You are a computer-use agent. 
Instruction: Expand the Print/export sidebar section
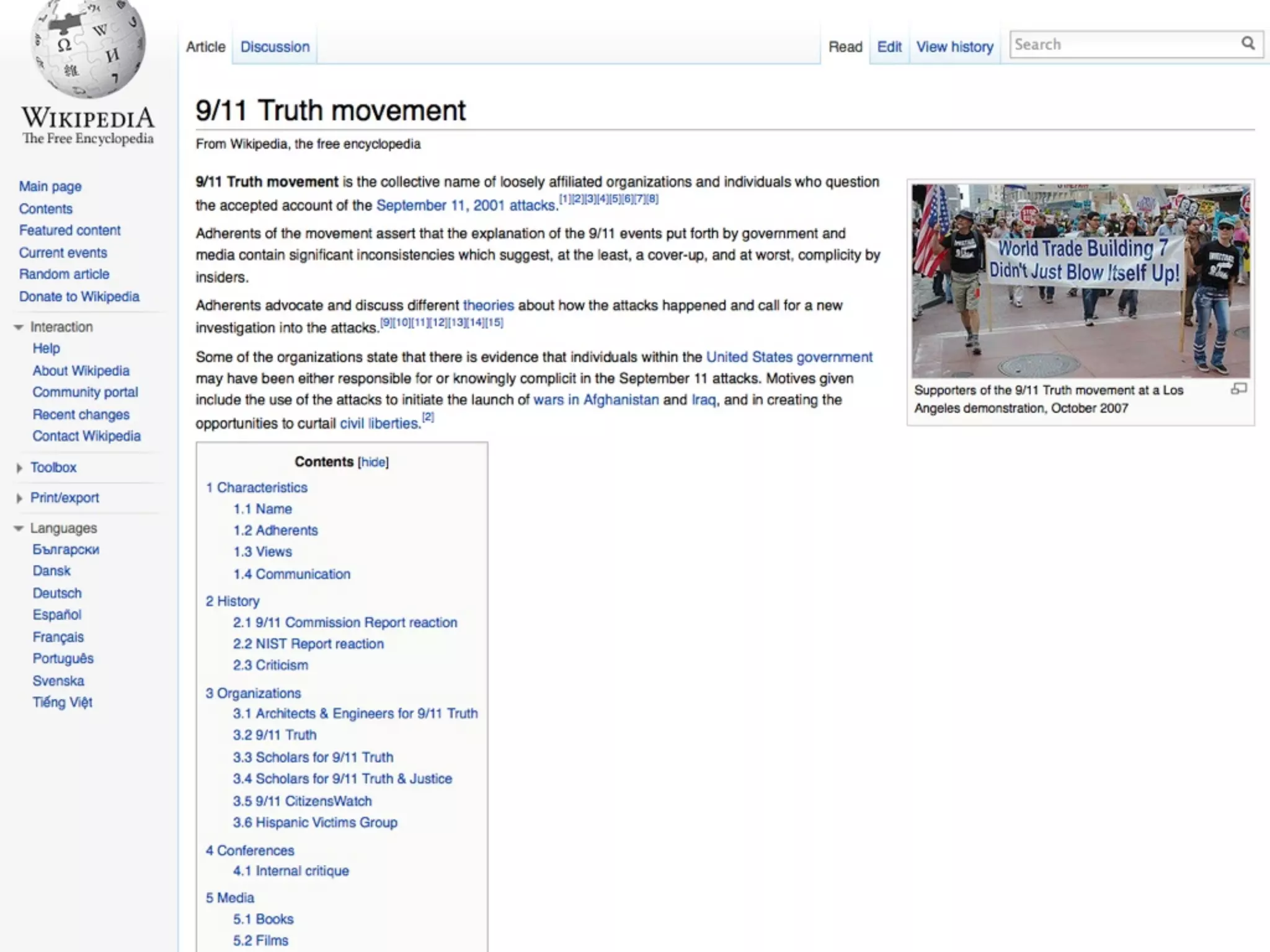pos(64,498)
